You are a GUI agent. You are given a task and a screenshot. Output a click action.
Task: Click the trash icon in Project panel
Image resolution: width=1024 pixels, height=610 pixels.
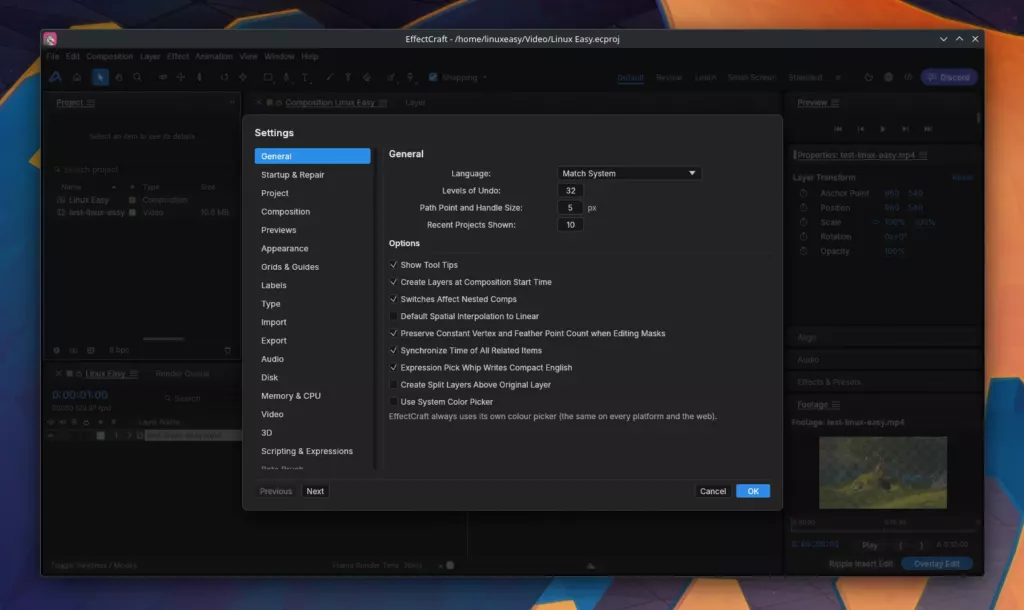coord(227,350)
